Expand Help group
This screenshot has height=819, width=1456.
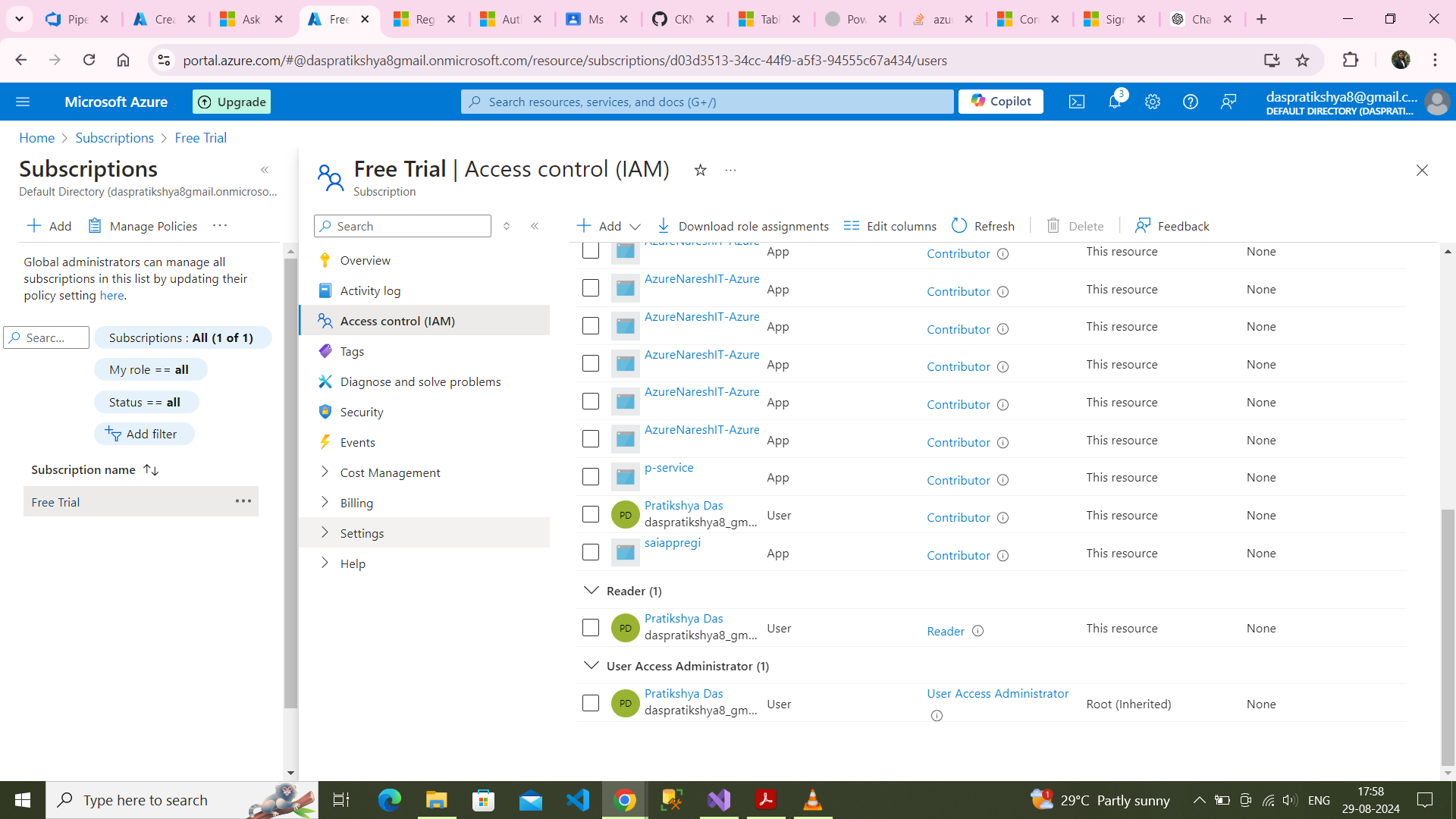tap(425, 563)
